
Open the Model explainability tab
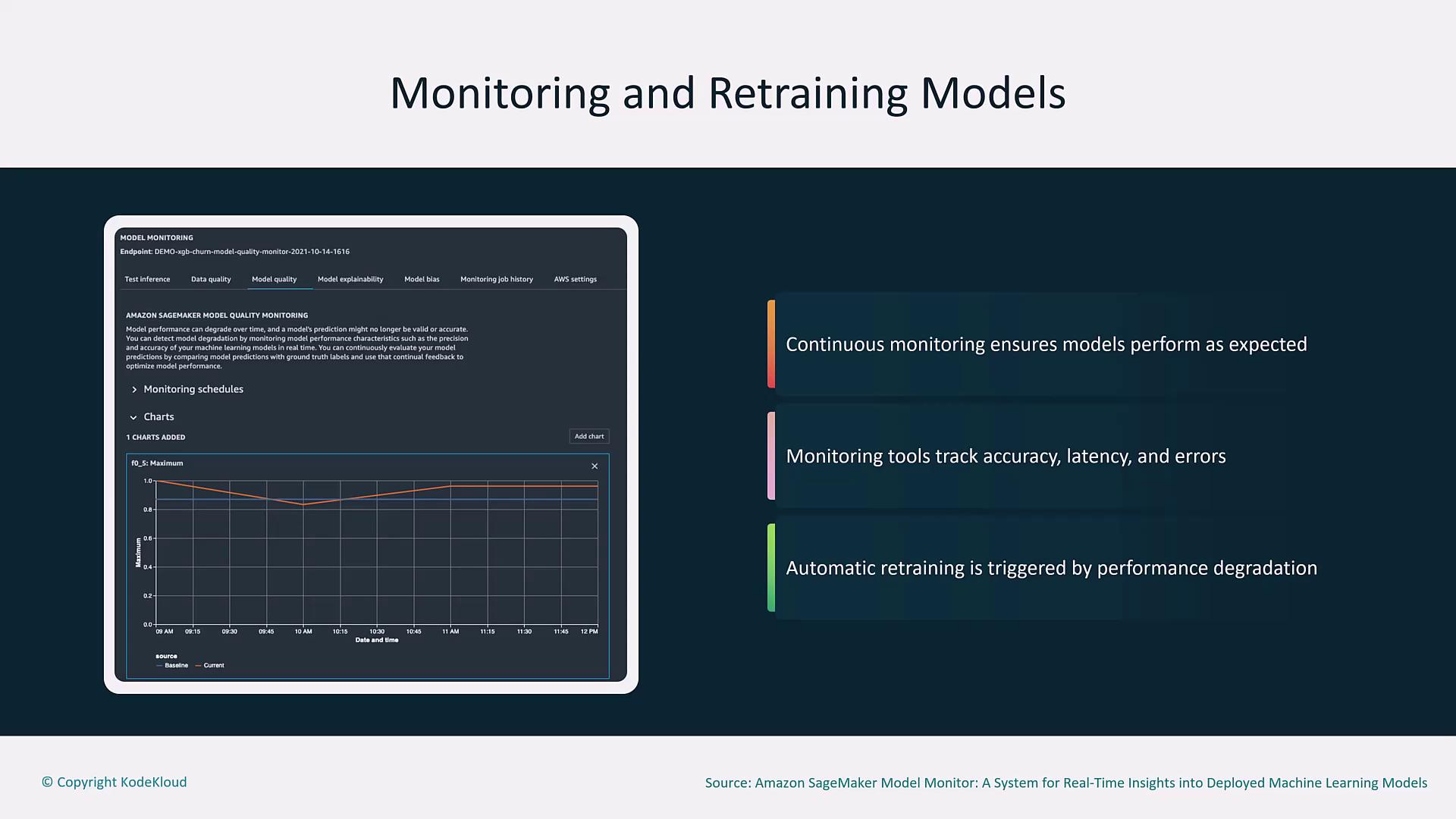tap(350, 279)
